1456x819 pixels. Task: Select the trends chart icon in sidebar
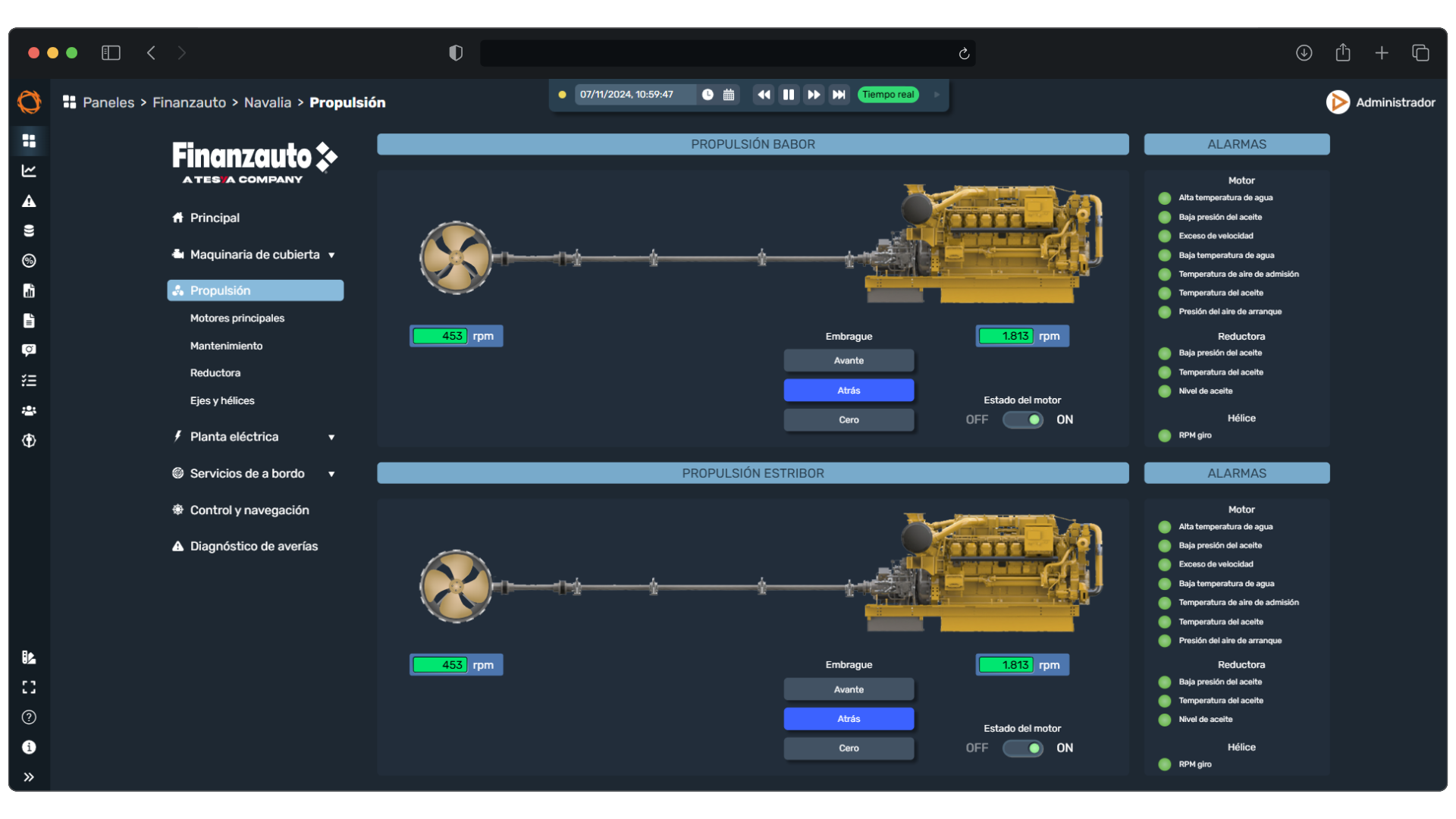click(x=29, y=170)
